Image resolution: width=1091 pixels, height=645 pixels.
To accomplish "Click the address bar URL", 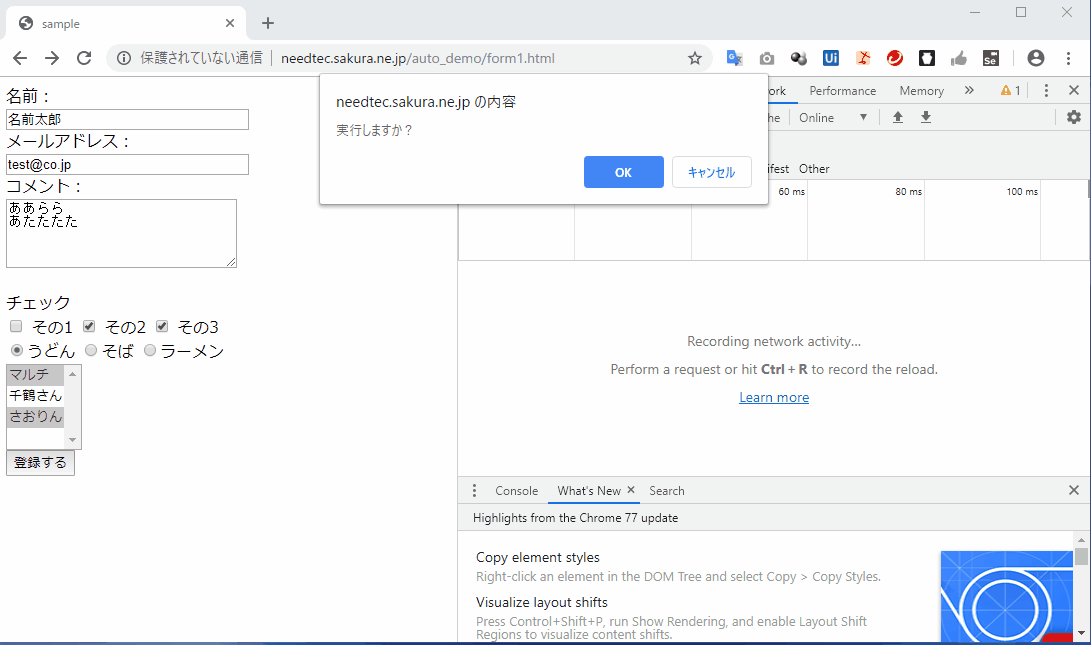I will point(417,58).
